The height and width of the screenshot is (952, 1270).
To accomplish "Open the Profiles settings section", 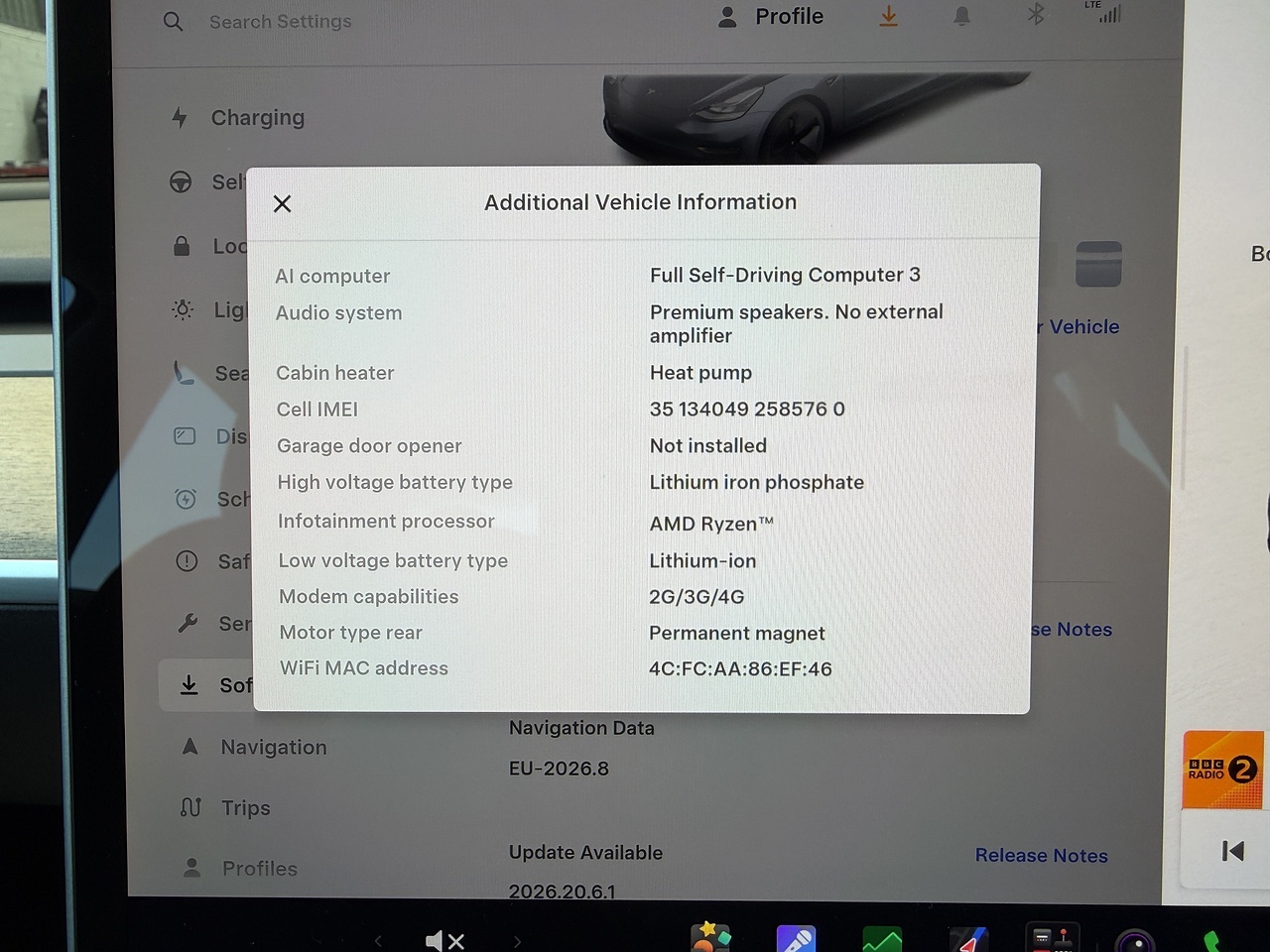I will pyautogui.click(x=241, y=868).
